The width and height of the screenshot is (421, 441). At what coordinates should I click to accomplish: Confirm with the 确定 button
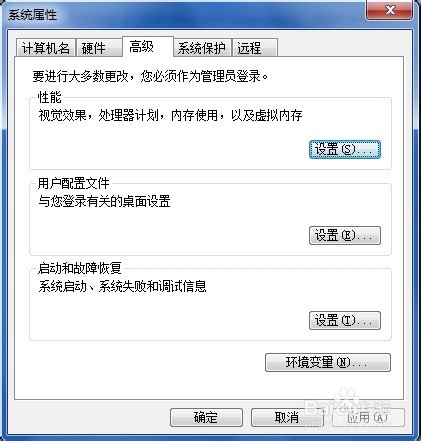point(206,417)
